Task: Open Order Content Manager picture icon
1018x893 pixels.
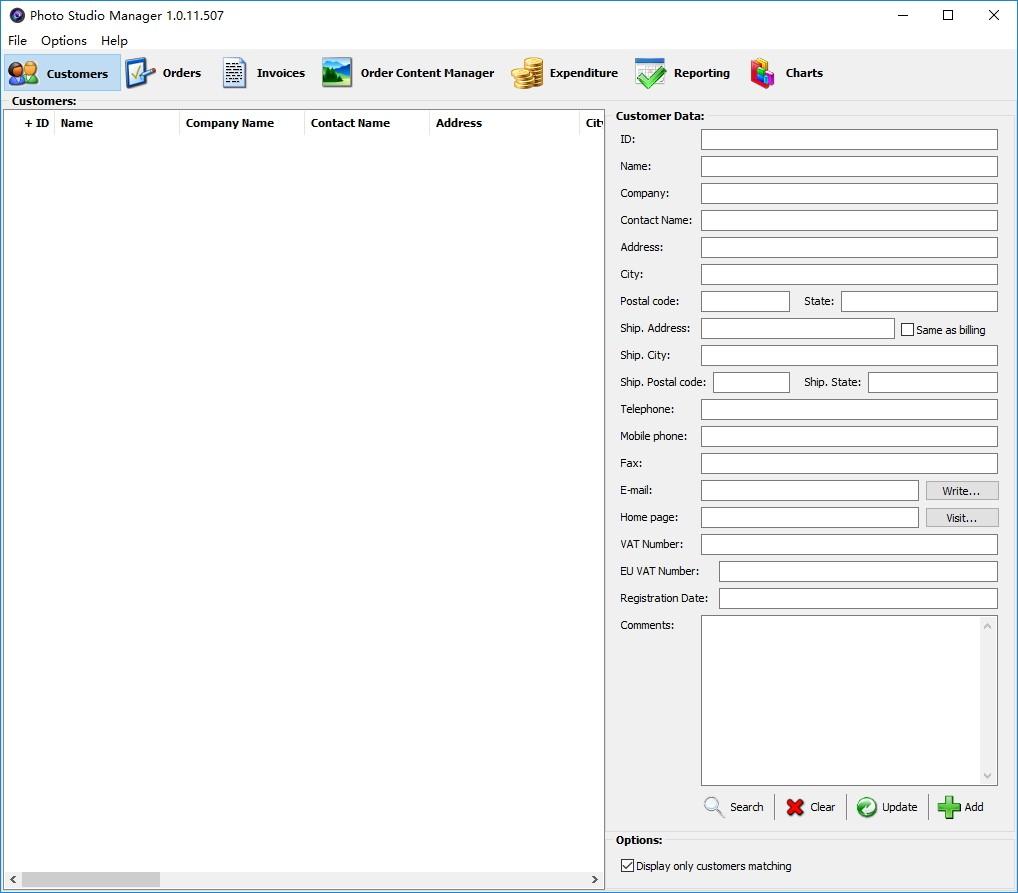Action: coord(337,73)
